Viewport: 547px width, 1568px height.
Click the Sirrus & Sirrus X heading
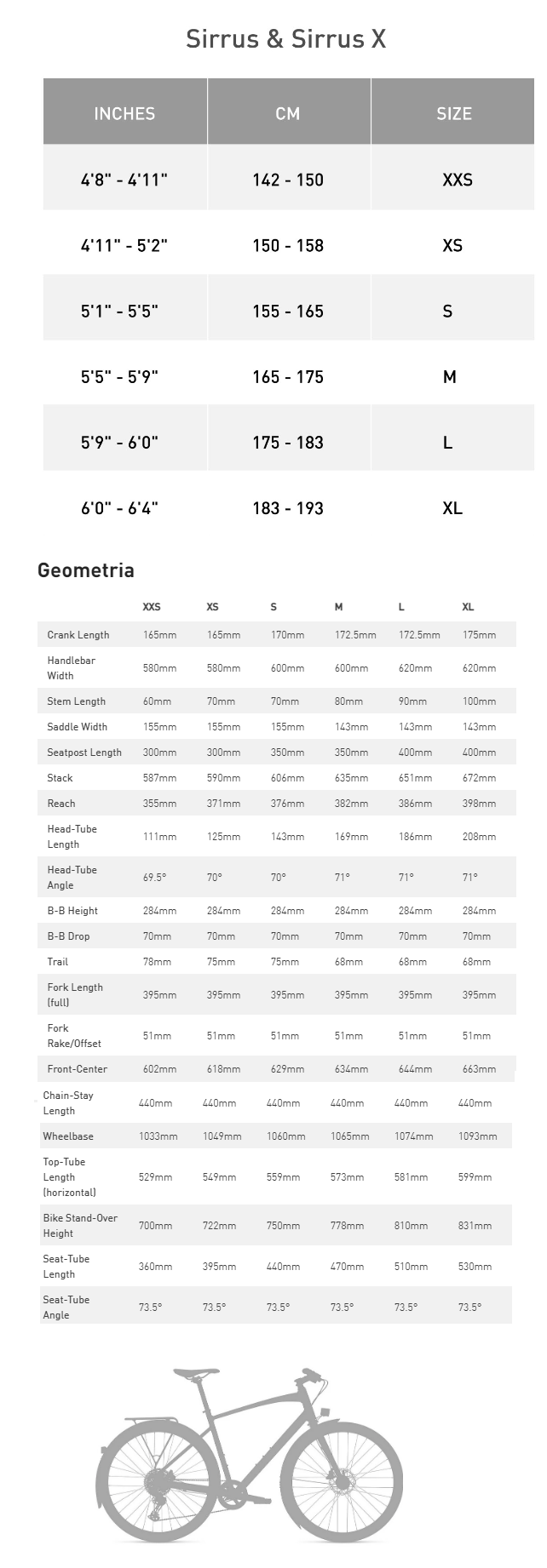pos(286,39)
